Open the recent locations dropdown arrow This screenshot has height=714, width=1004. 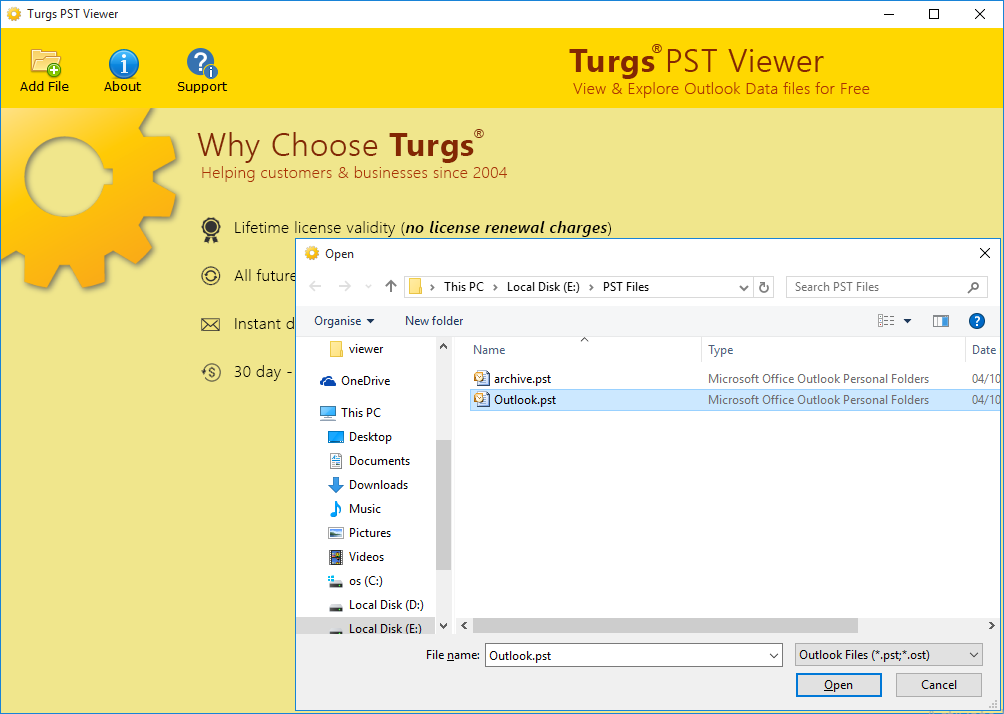click(x=368, y=287)
